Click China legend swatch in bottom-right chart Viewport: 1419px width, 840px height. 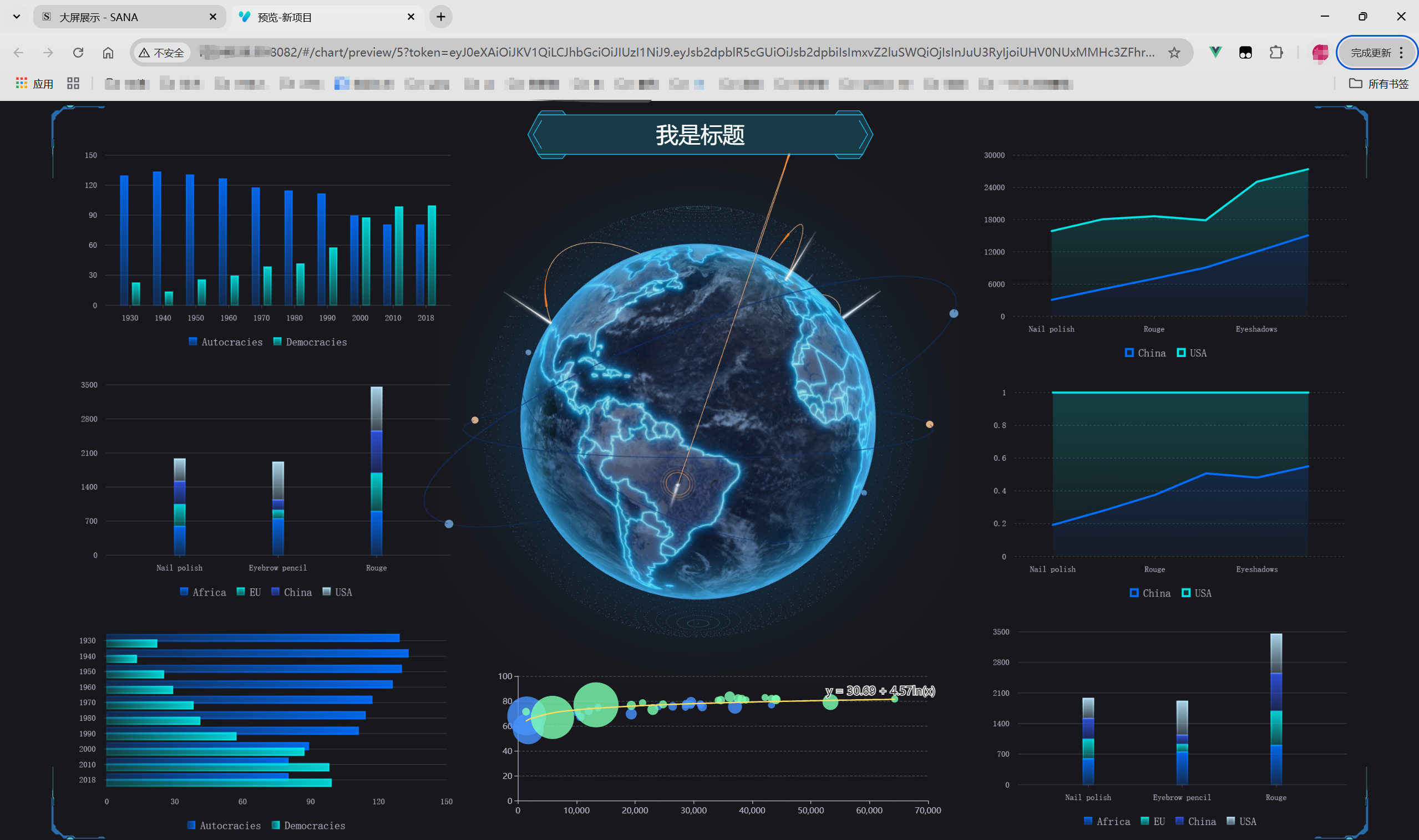(1179, 821)
